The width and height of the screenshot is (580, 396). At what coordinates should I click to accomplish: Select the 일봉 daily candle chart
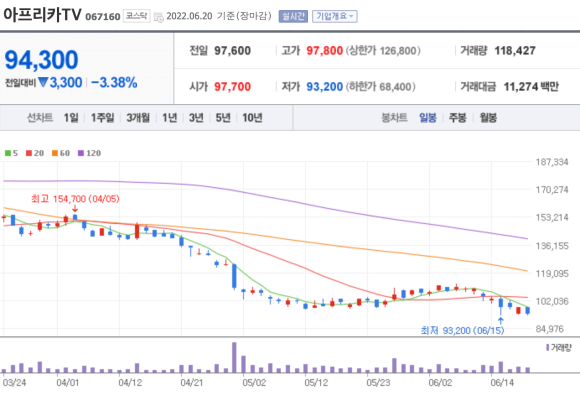coord(428,118)
